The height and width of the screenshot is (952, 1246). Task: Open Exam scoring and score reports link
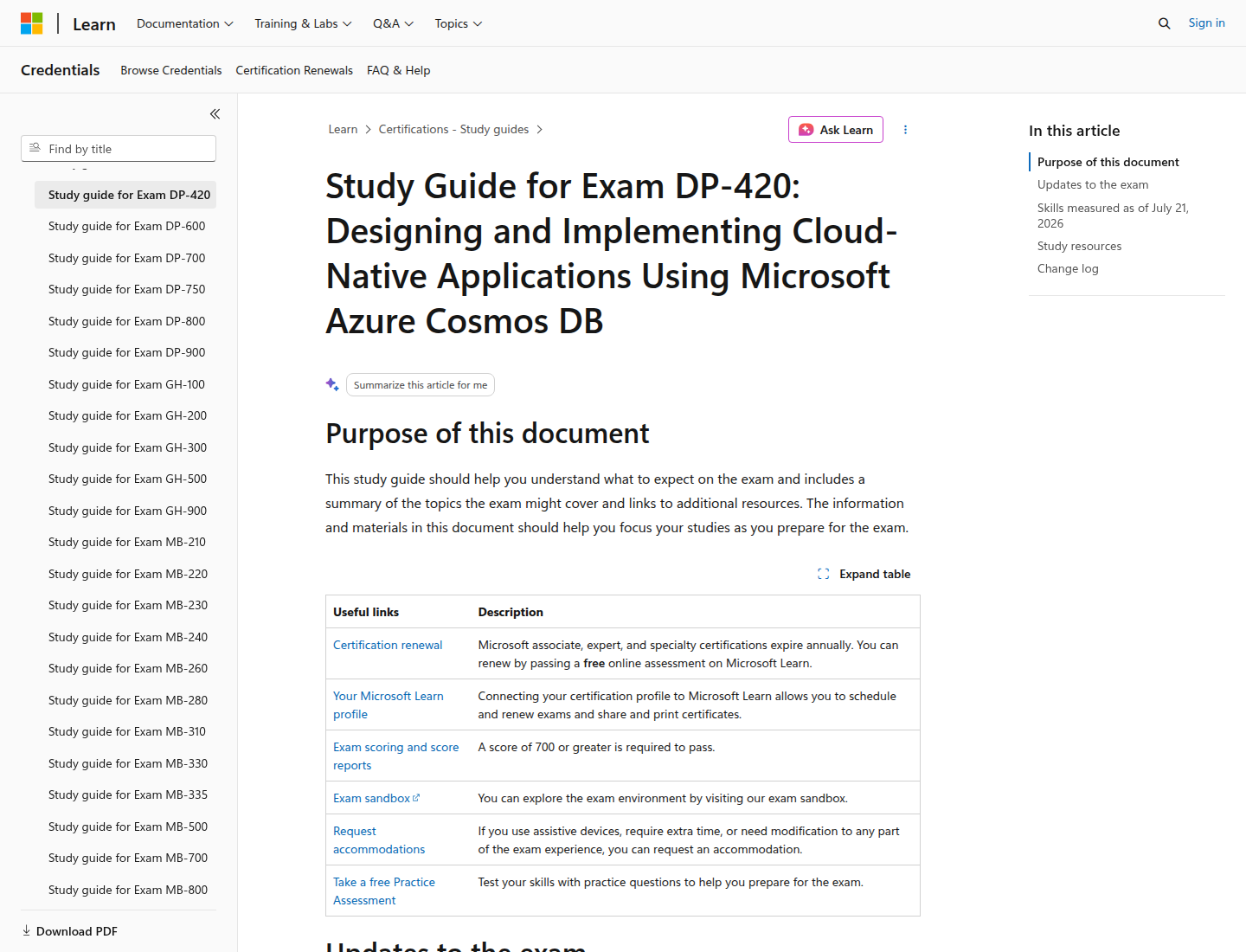(x=396, y=756)
